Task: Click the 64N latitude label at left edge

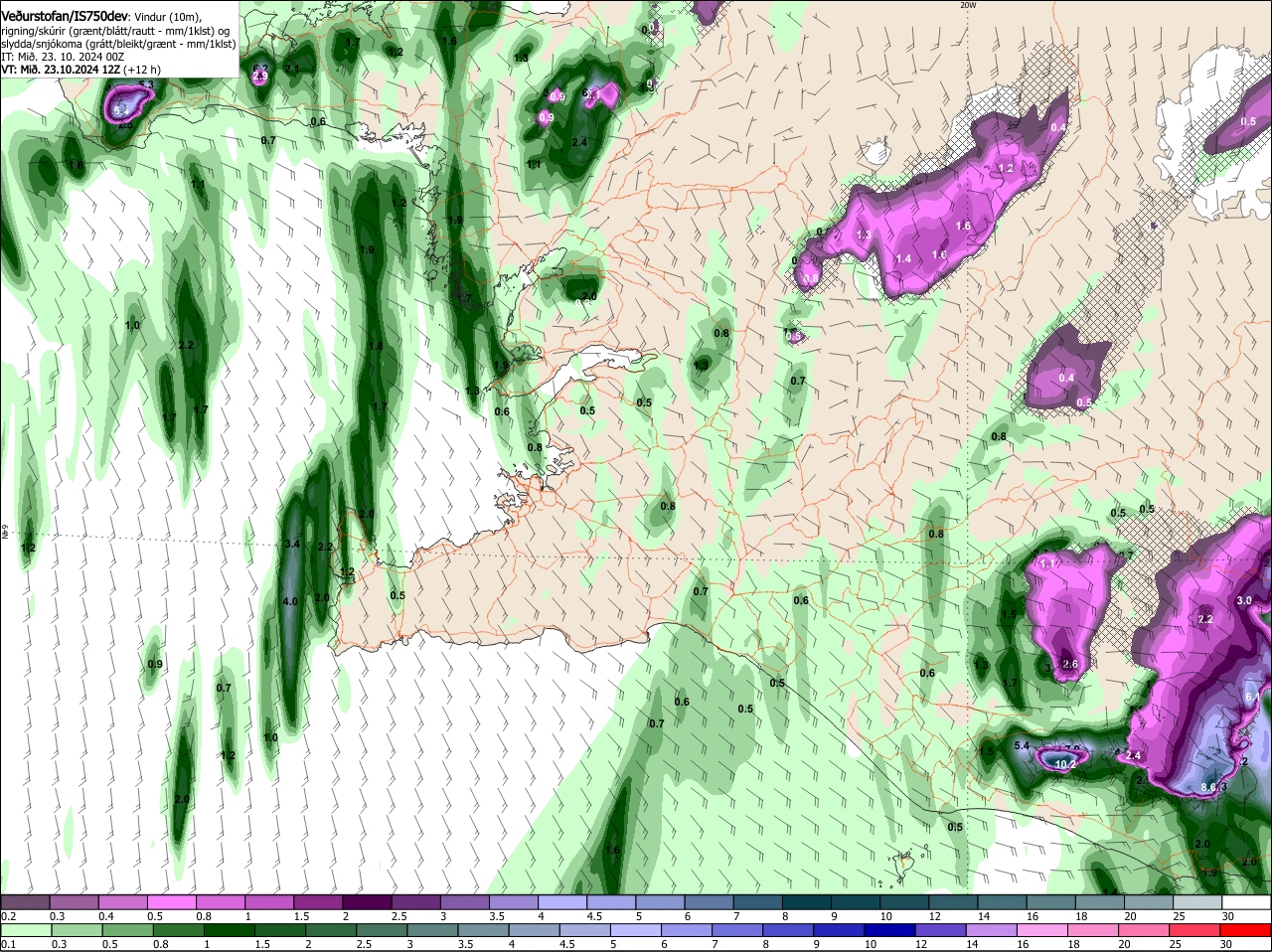Action: (4, 534)
